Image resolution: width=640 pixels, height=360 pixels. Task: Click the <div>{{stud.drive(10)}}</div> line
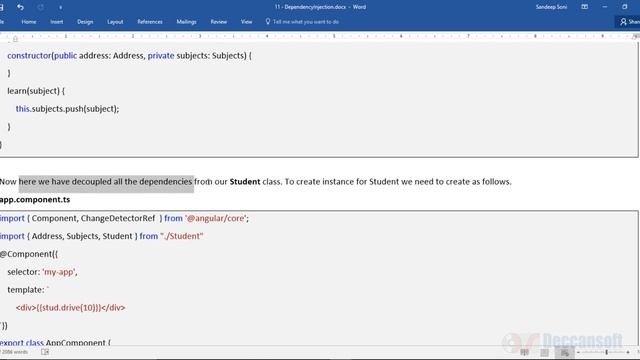point(71,308)
